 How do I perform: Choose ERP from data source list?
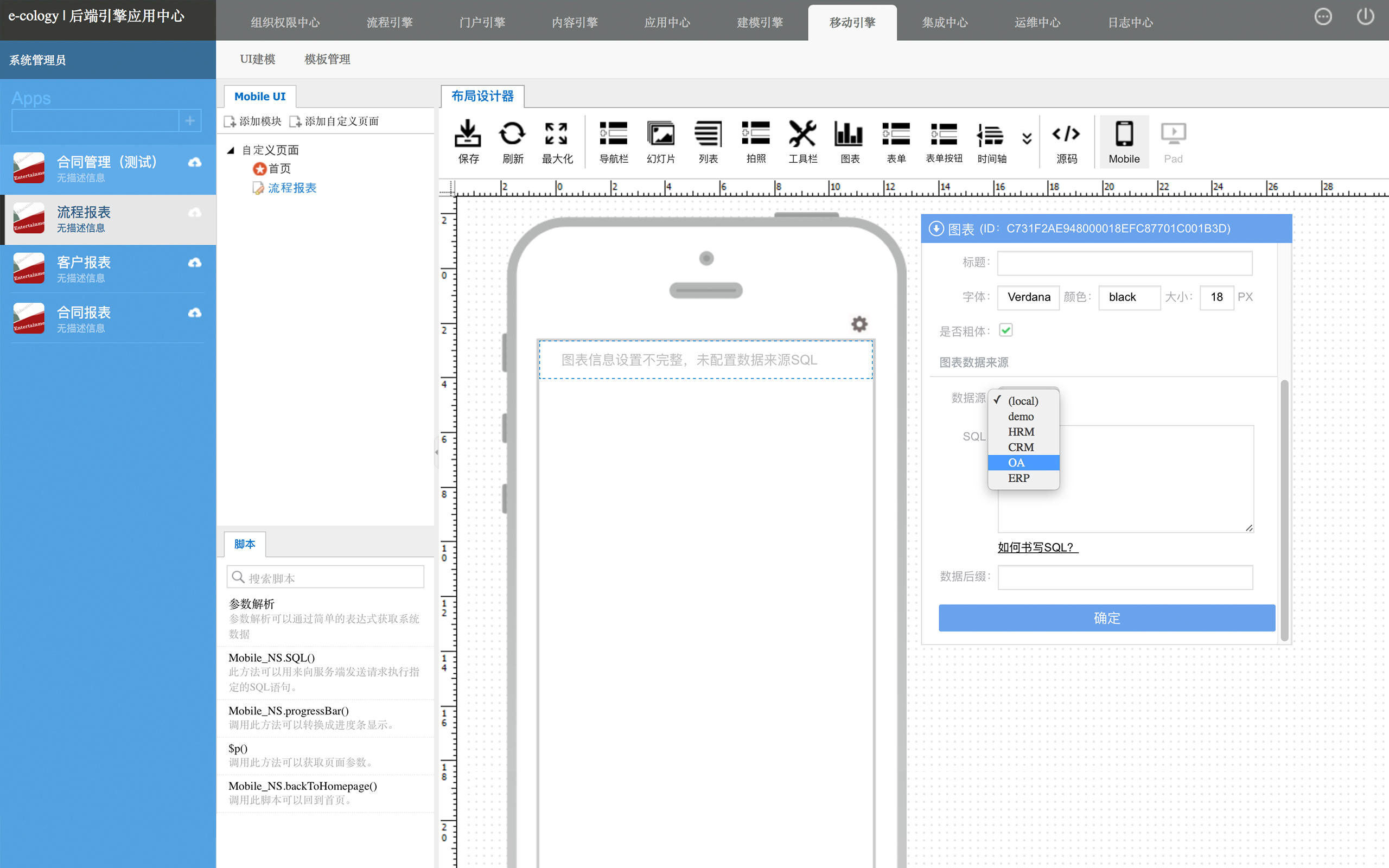pos(1023,478)
